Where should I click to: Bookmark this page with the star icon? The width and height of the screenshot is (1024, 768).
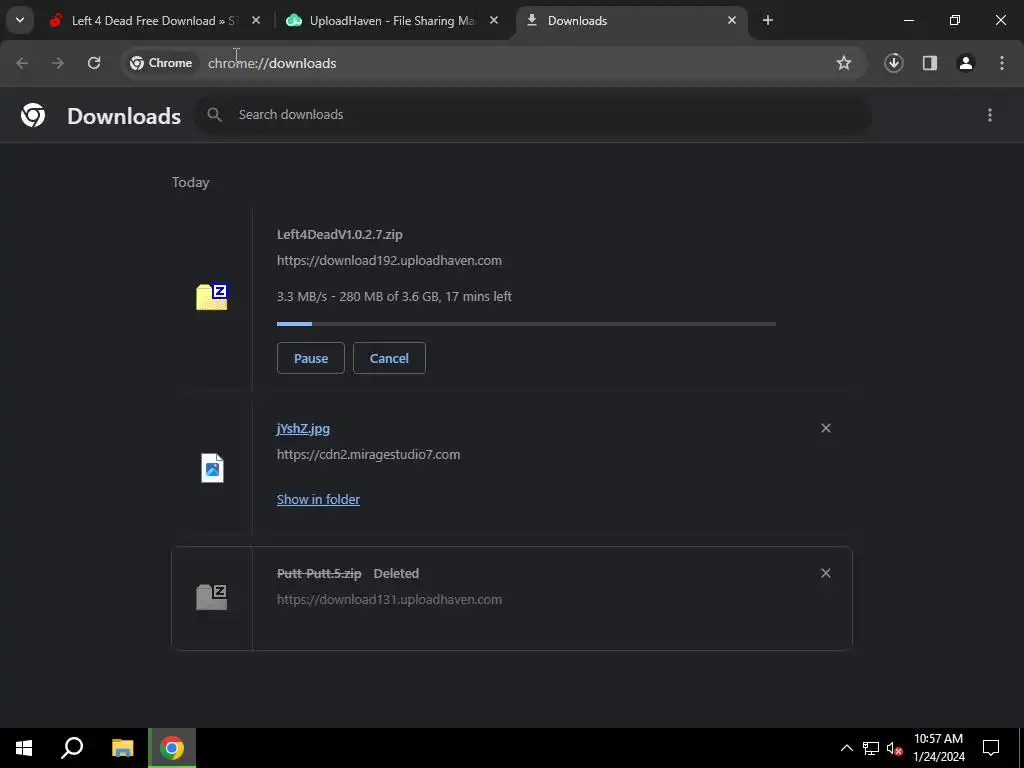[844, 63]
